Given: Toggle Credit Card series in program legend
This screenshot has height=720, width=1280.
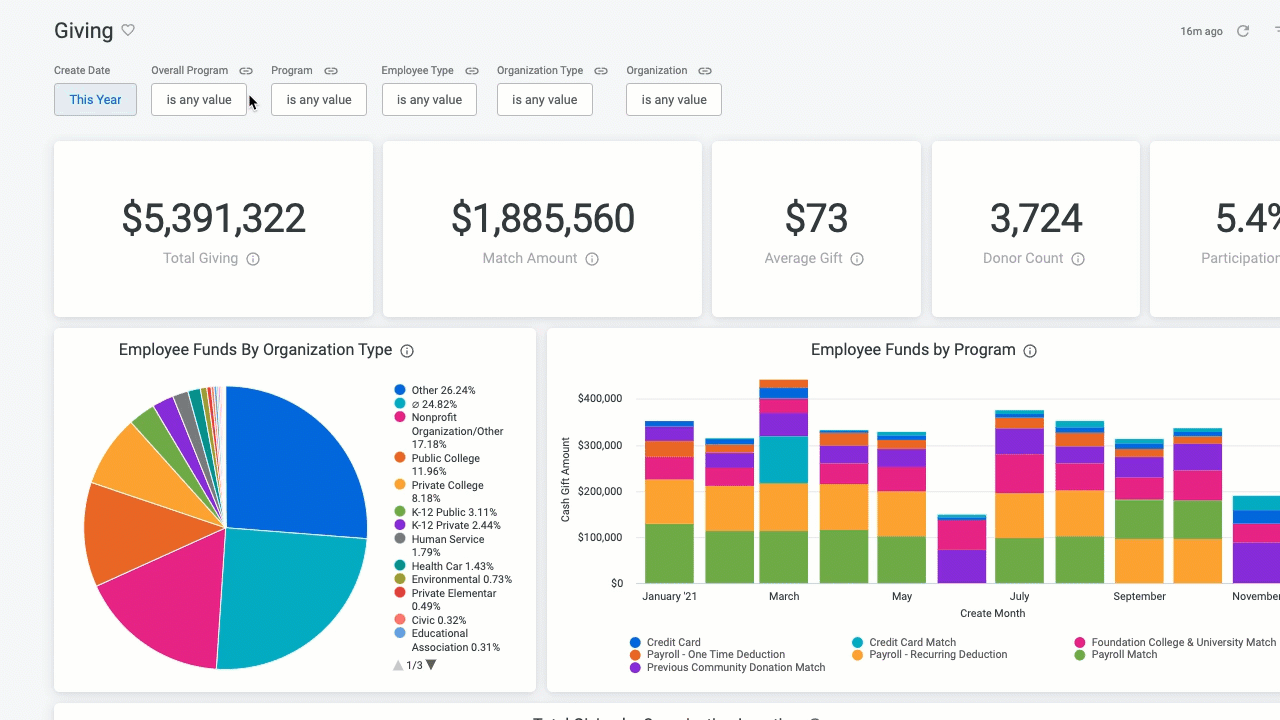Looking at the screenshot, I should coord(665,642).
